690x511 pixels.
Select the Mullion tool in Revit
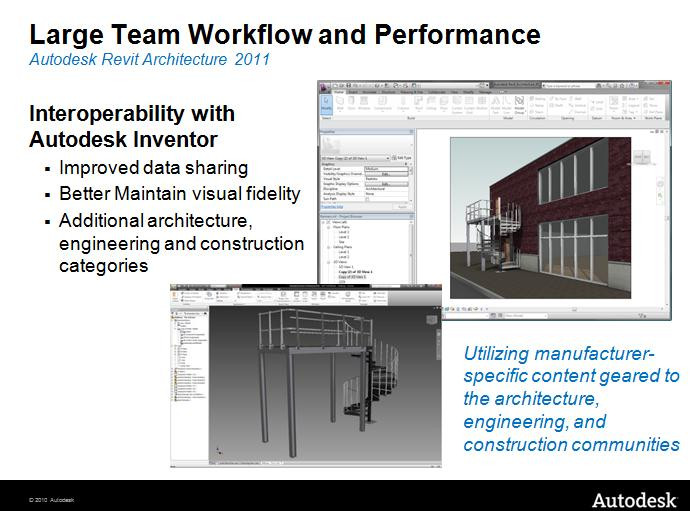[482, 103]
